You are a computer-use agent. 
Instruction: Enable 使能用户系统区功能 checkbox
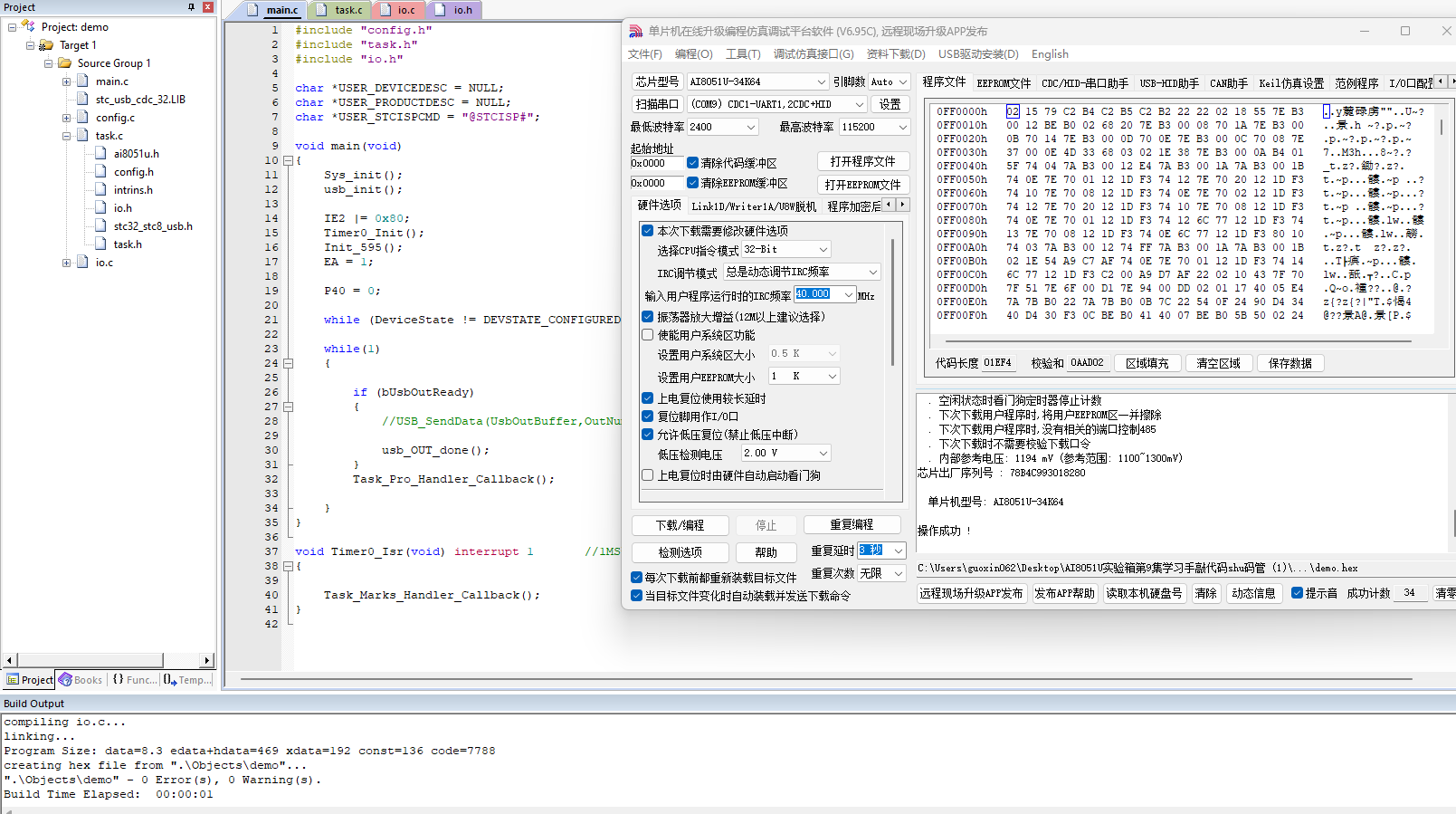point(648,335)
